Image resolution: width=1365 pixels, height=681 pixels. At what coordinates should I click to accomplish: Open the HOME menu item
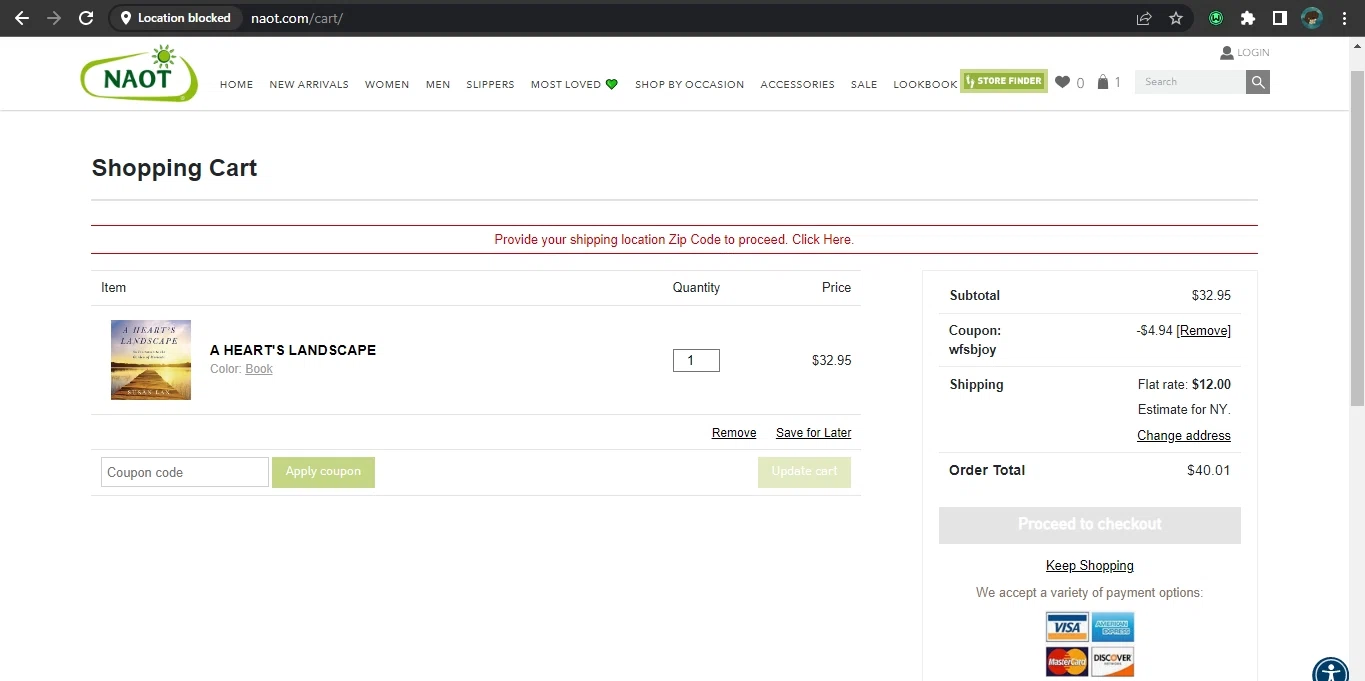[237, 85]
